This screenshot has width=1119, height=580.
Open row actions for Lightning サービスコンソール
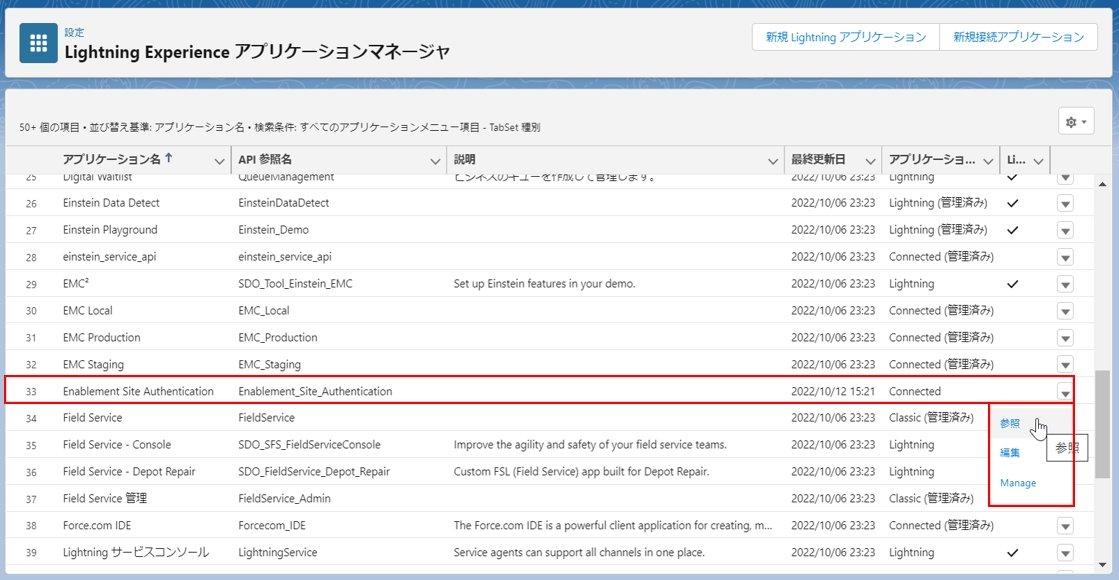(x=1065, y=553)
